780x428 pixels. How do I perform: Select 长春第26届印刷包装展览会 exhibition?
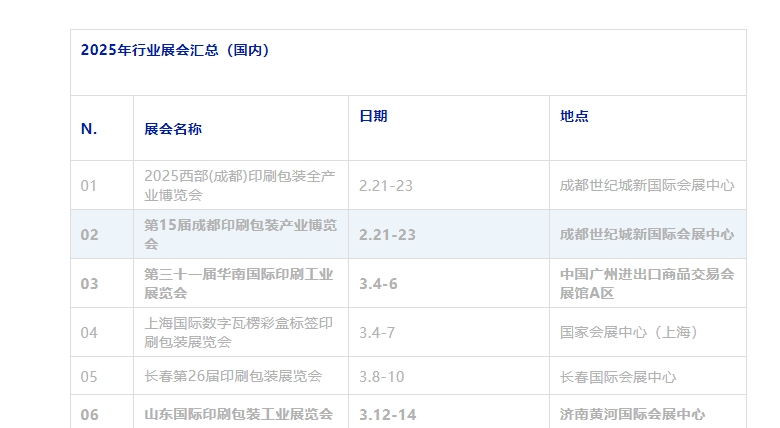(x=233, y=377)
